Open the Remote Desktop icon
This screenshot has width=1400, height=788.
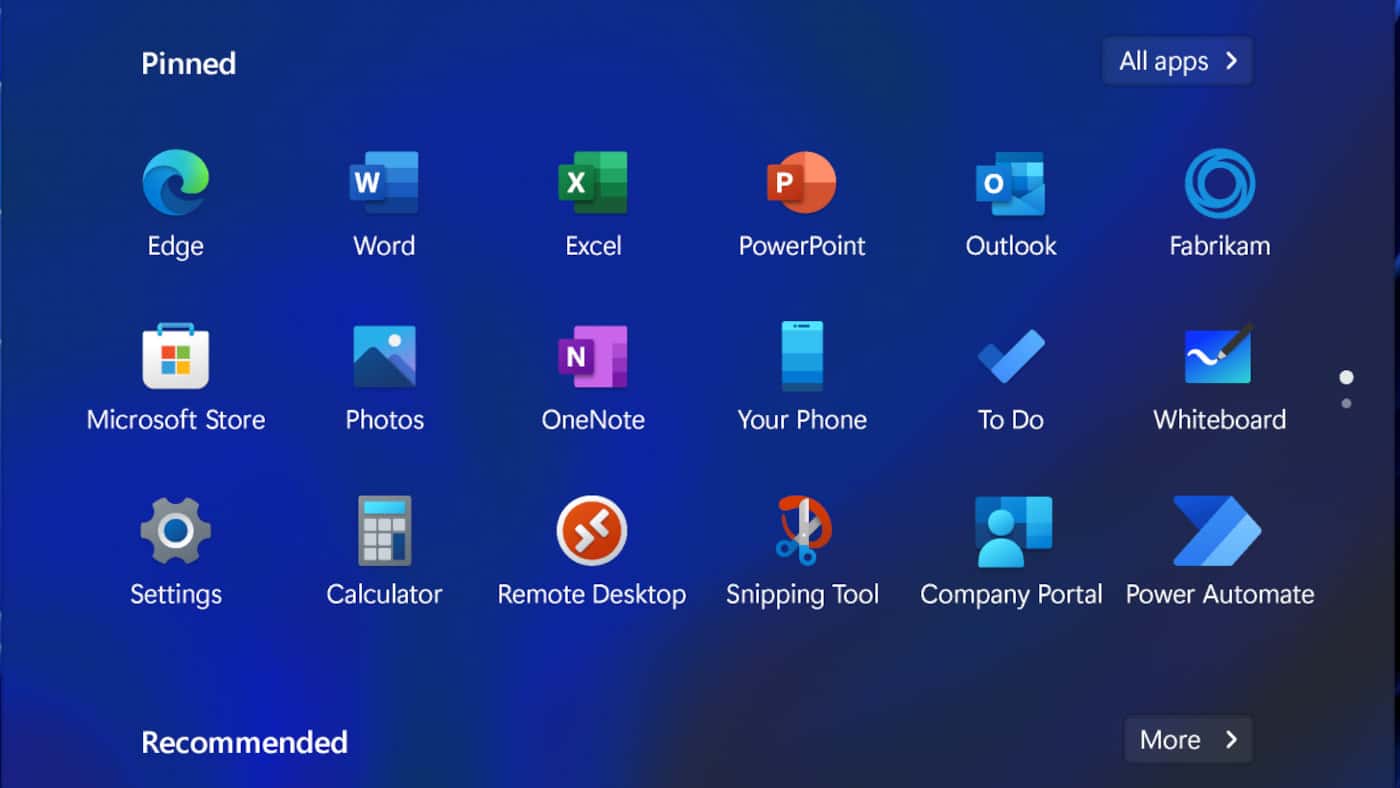[x=592, y=531]
